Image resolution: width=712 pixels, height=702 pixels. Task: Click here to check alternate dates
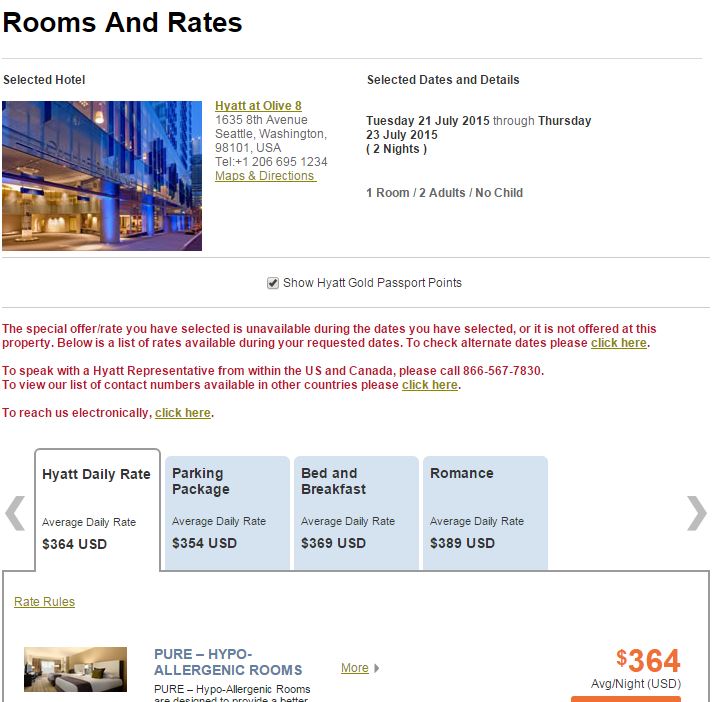(x=618, y=343)
